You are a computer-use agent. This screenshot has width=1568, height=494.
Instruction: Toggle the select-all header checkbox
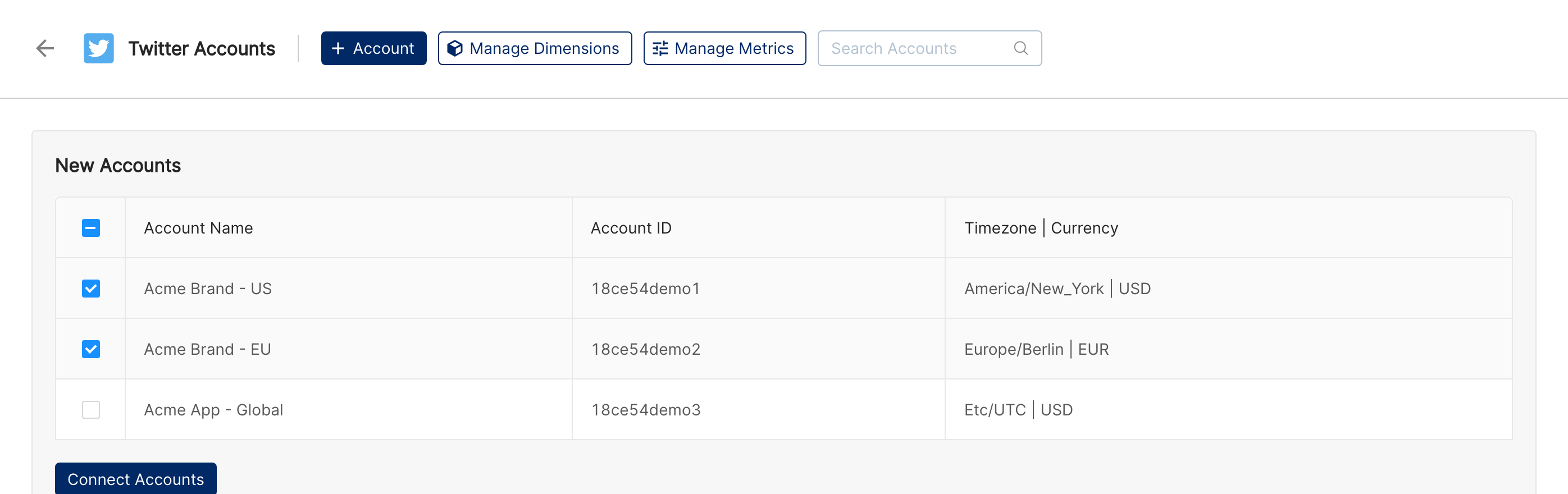click(x=90, y=227)
